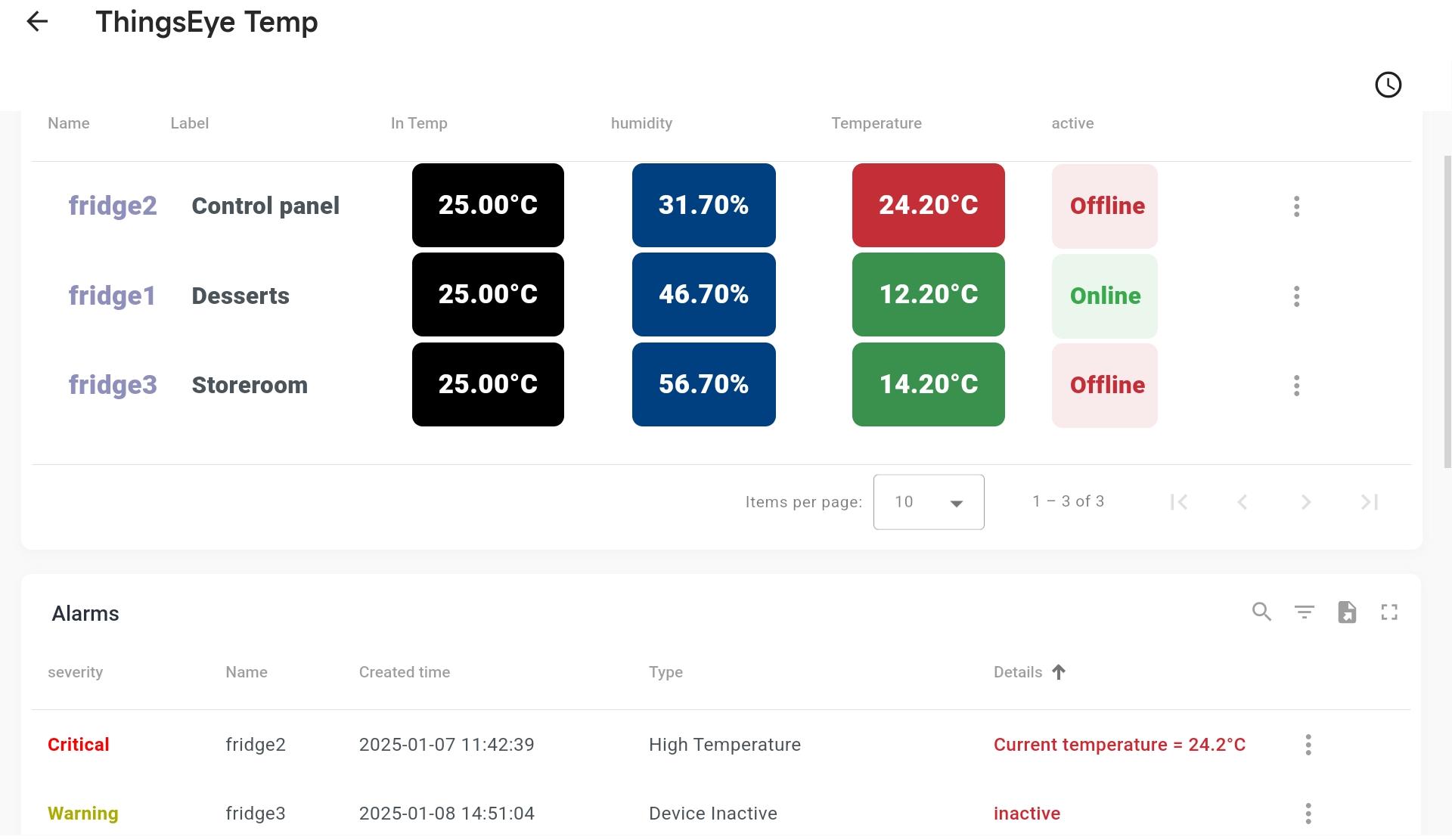Viewport: 1452px width, 840px height.
Task: Click the back arrow icon
Action: click(x=37, y=22)
